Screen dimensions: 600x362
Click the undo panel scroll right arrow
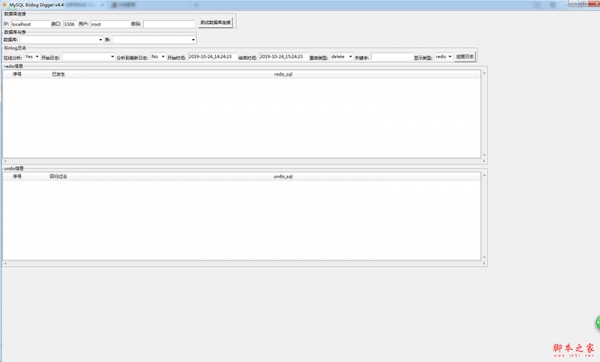pyautogui.click(x=484, y=263)
